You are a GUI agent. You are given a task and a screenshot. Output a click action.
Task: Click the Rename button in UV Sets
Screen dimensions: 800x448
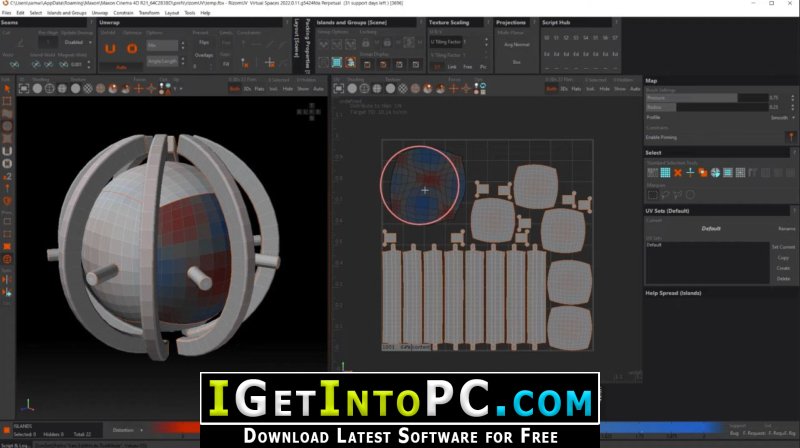click(786, 229)
